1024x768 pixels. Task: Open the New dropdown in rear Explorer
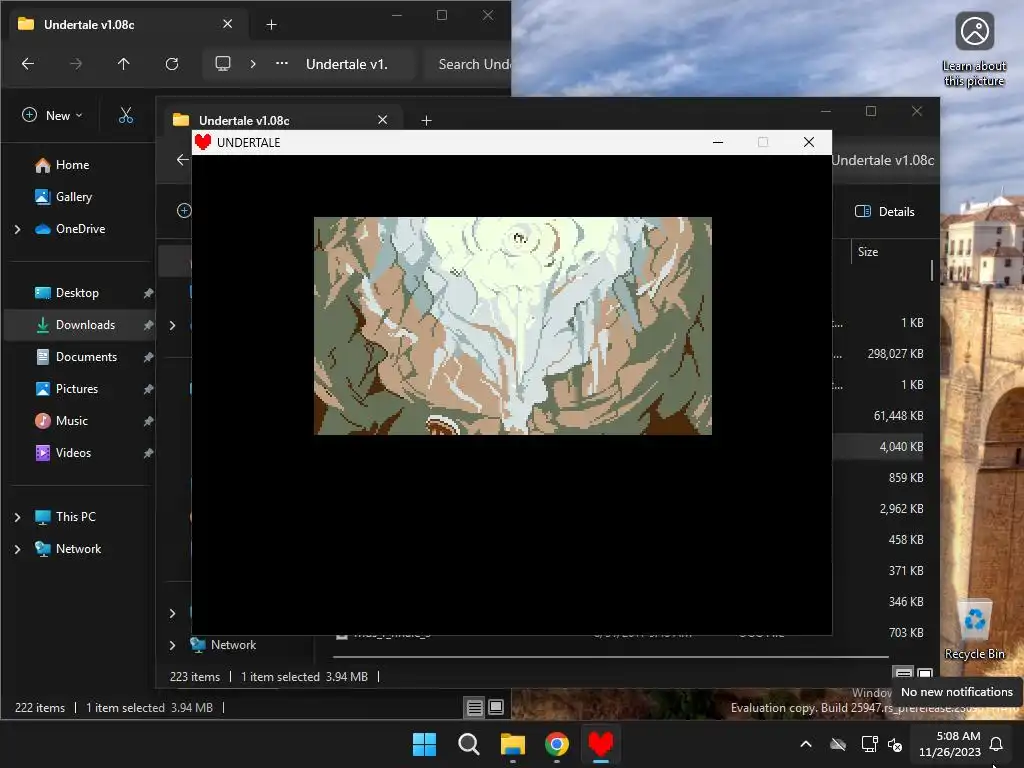(53, 116)
